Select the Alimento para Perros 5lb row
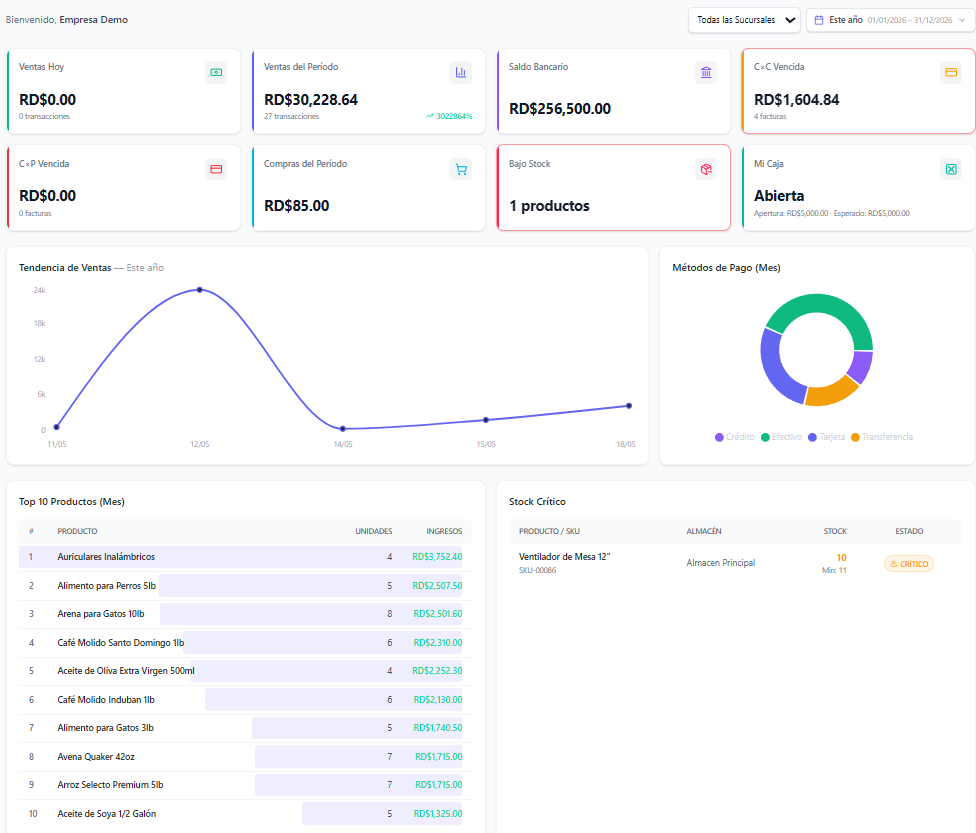This screenshot has width=976, height=833. 245,586
